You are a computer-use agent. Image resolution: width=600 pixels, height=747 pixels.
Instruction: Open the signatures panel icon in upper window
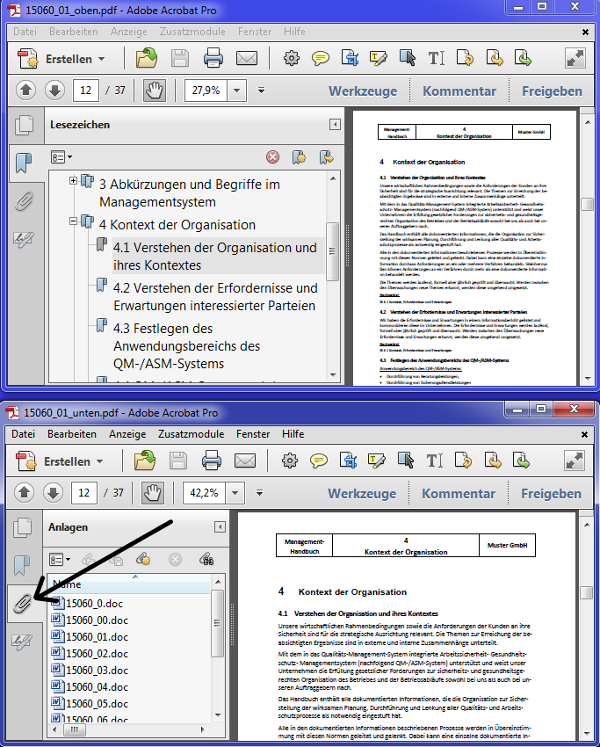point(23,240)
